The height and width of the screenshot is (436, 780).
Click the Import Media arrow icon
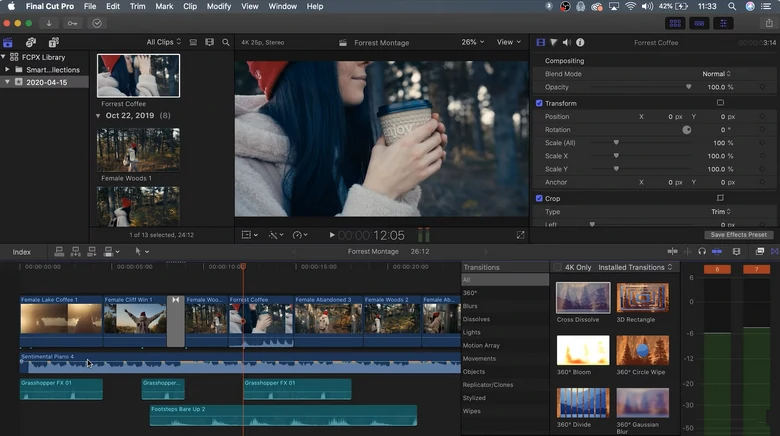[x=49, y=23]
